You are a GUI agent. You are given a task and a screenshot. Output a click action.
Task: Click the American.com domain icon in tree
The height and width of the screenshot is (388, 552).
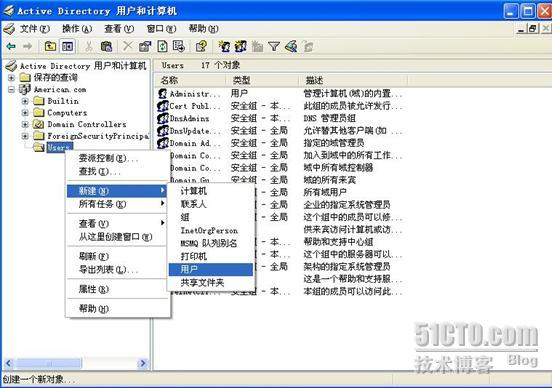pos(25,89)
